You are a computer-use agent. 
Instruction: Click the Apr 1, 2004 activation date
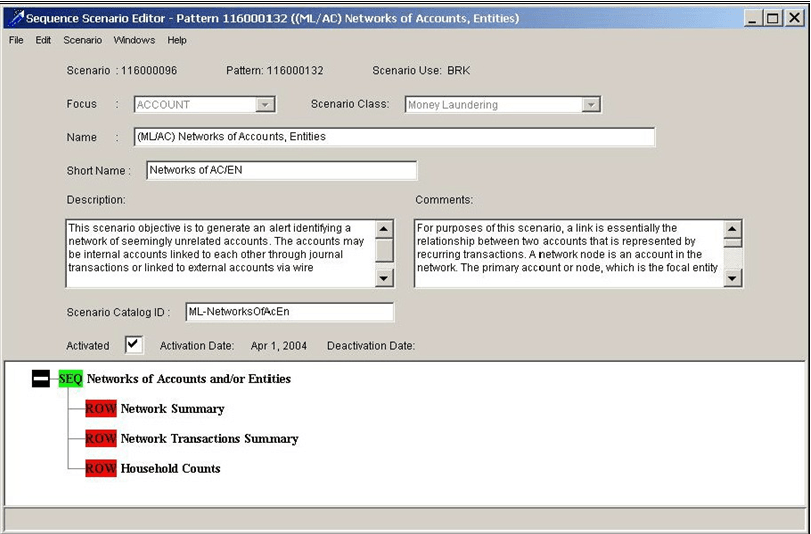(279, 346)
